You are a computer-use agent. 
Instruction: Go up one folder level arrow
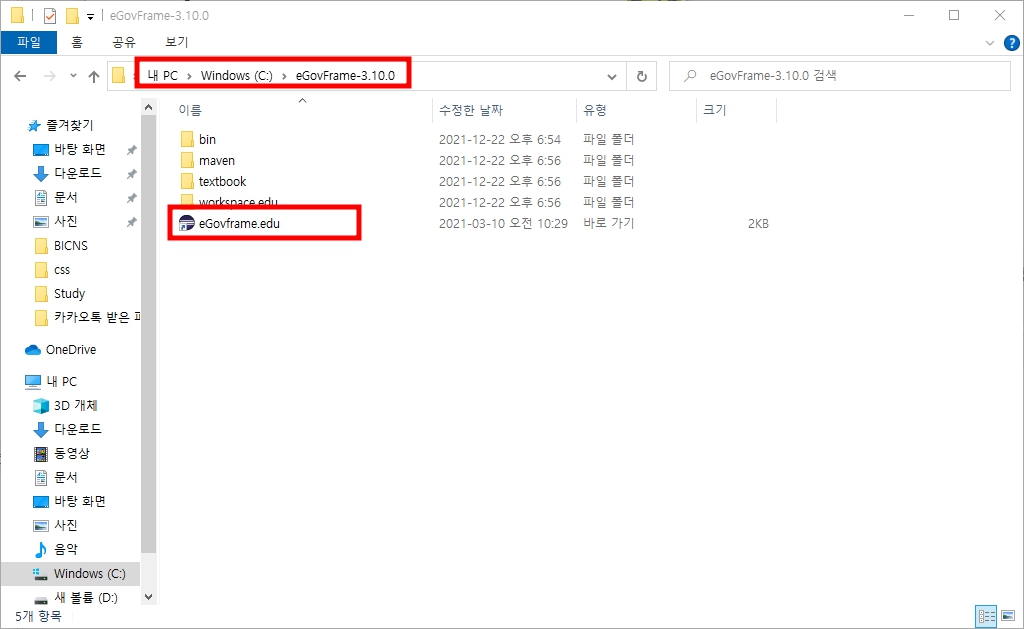[x=94, y=76]
